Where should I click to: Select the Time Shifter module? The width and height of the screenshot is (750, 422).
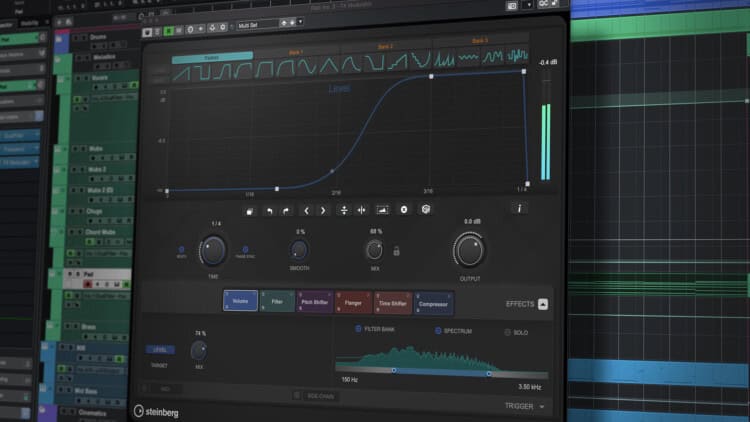[x=392, y=303]
